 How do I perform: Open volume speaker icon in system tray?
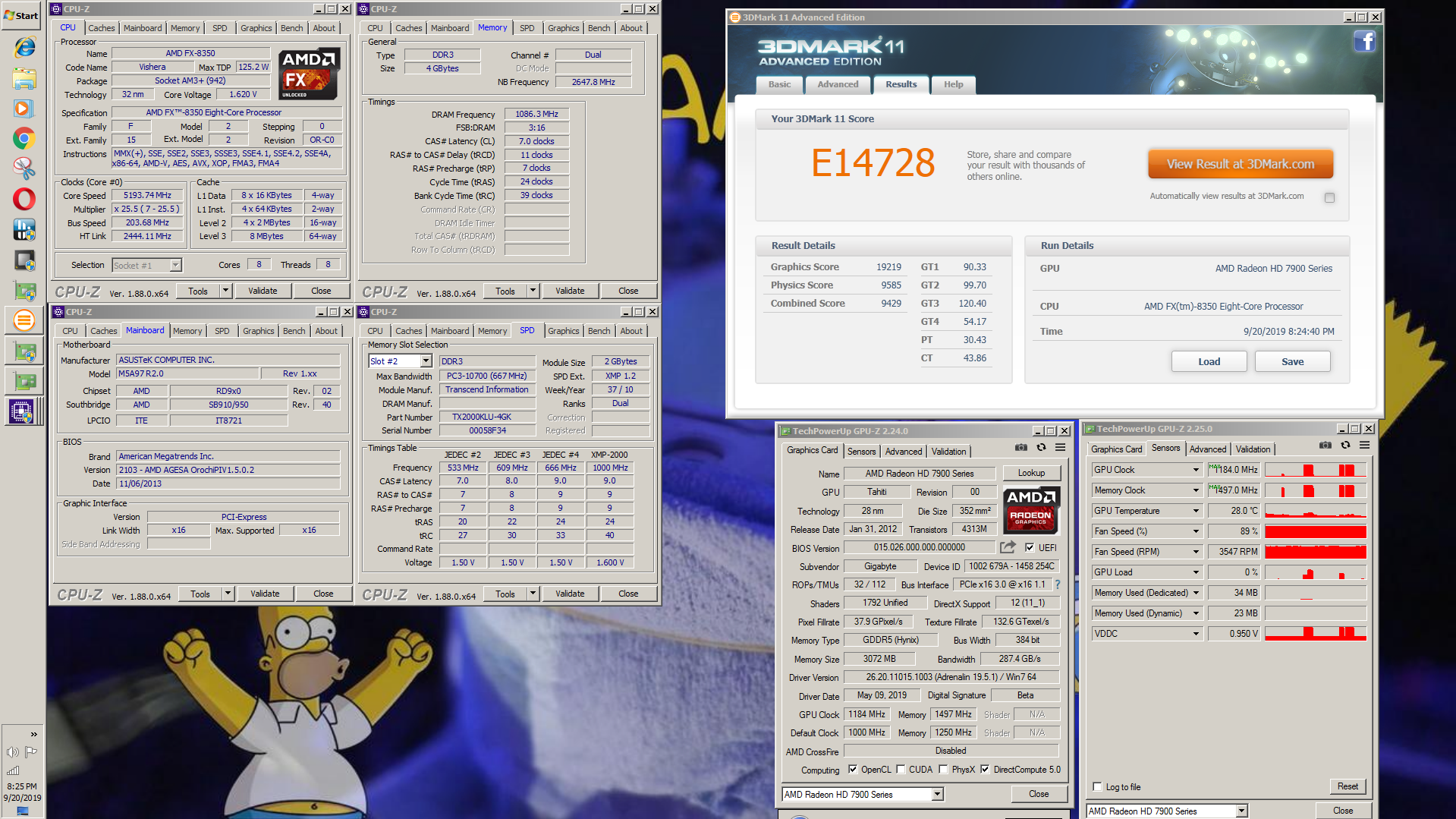(13, 752)
